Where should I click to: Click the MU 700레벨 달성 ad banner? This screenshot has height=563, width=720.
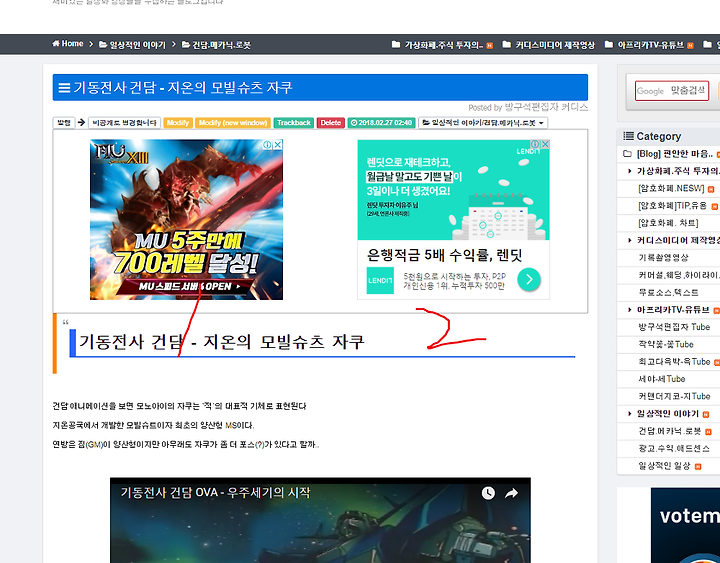[x=186, y=220]
